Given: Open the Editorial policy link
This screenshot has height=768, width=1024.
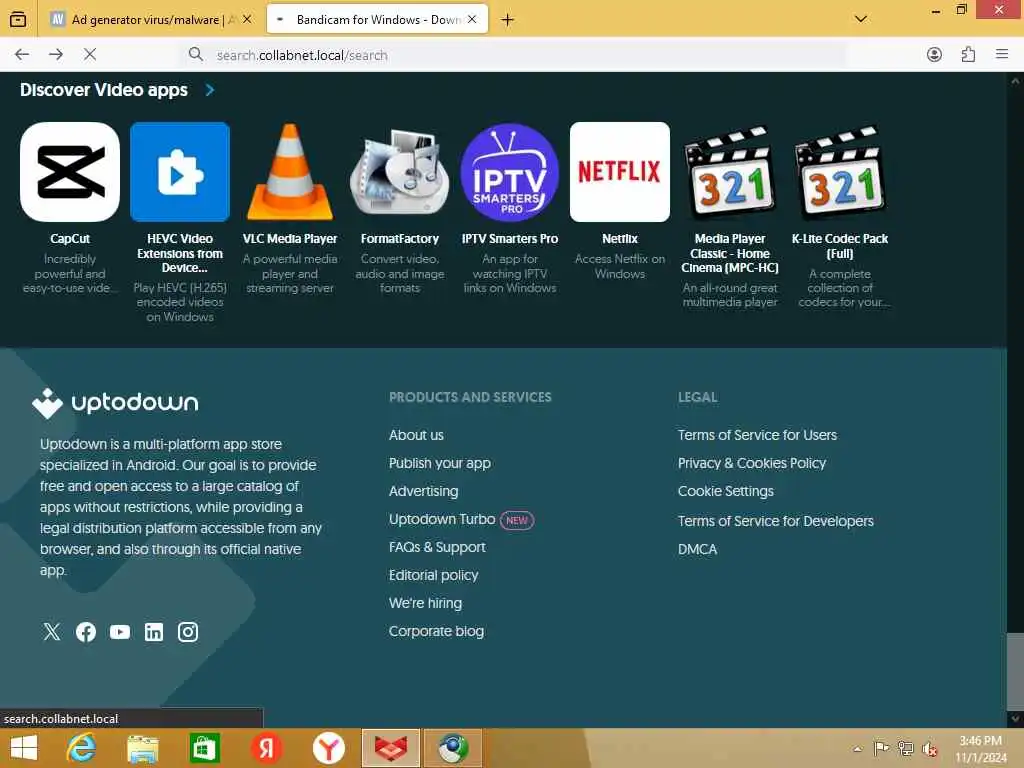Looking at the screenshot, I should (x=433, y=575).
